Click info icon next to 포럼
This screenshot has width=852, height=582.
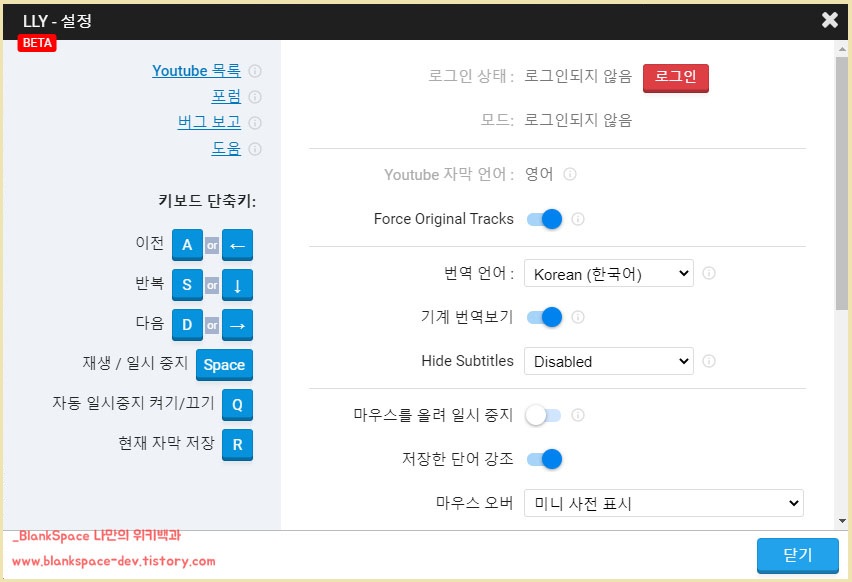pos(255,97)
